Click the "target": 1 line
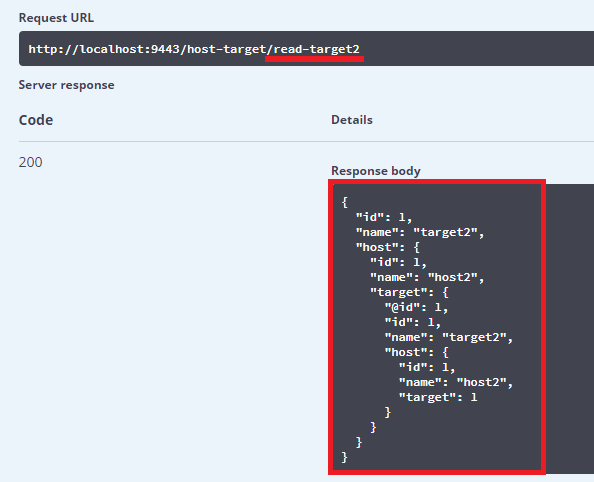Image resolution: width=594 pixels, height=482 pixels. click(438, 397)
